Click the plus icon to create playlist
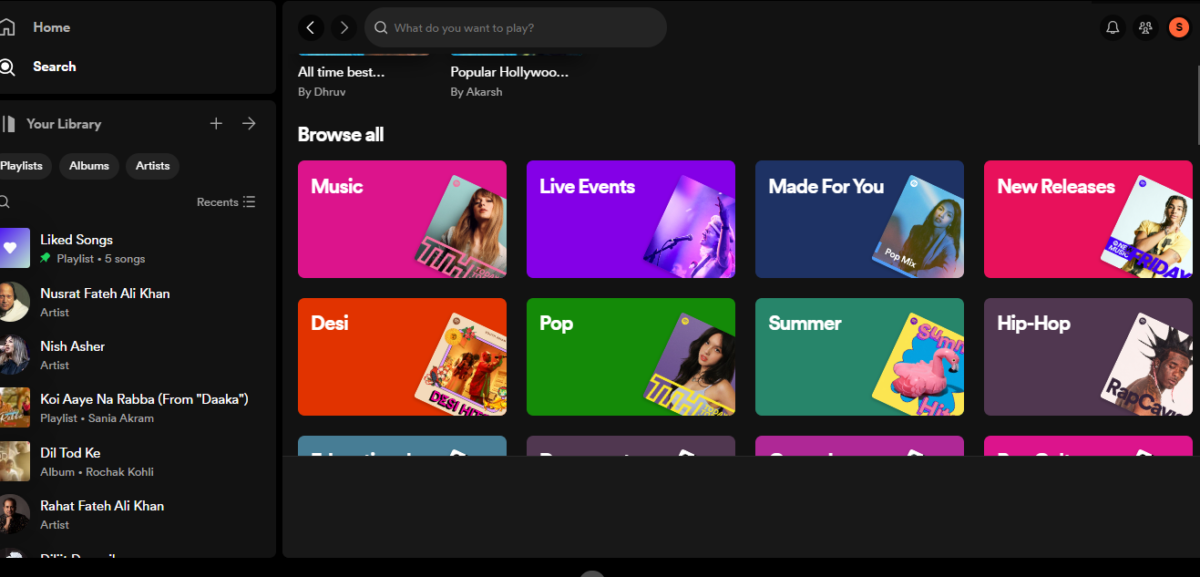Screen dimensions: 1200x577 (x=216, y=124)
